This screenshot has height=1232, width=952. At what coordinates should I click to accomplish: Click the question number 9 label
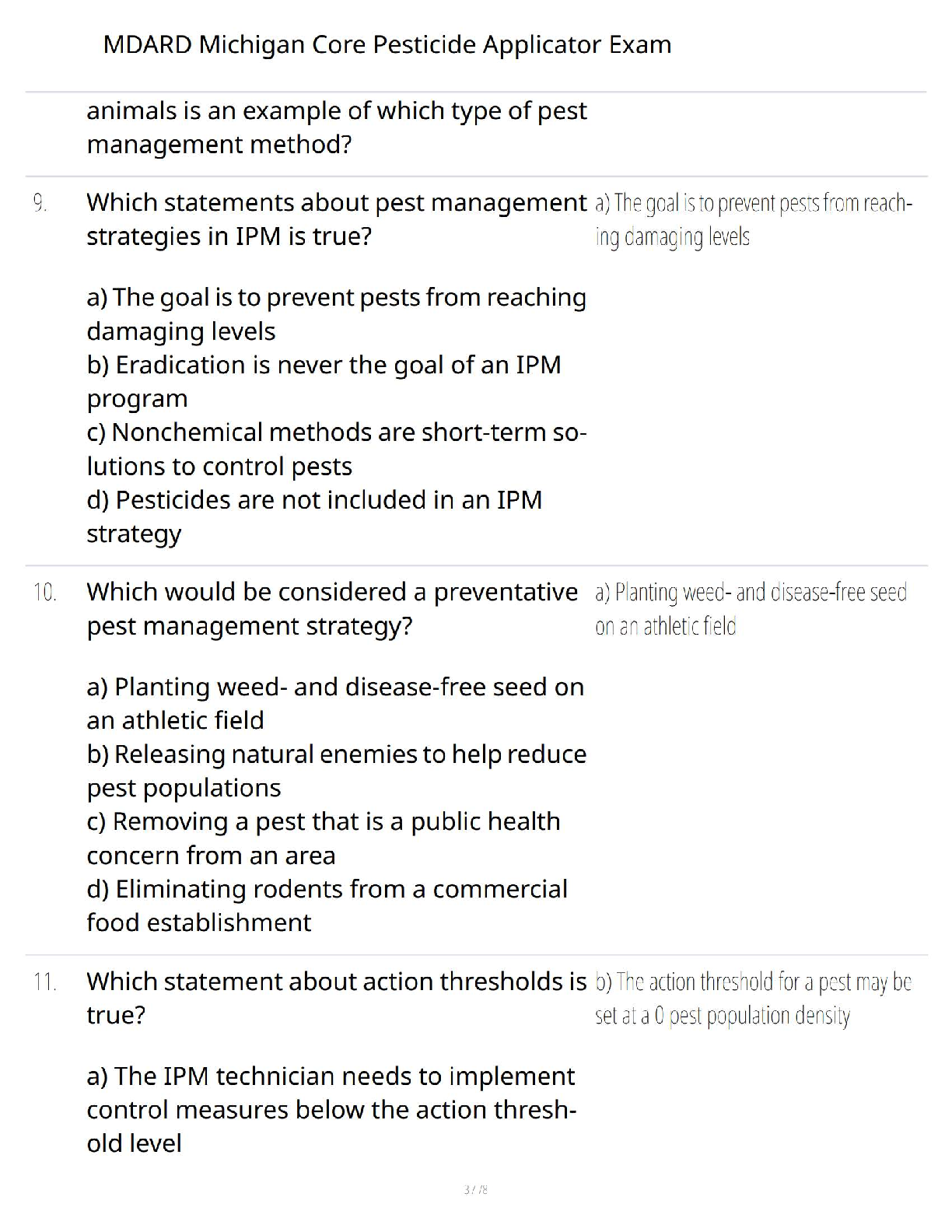(x=40, y=204)
